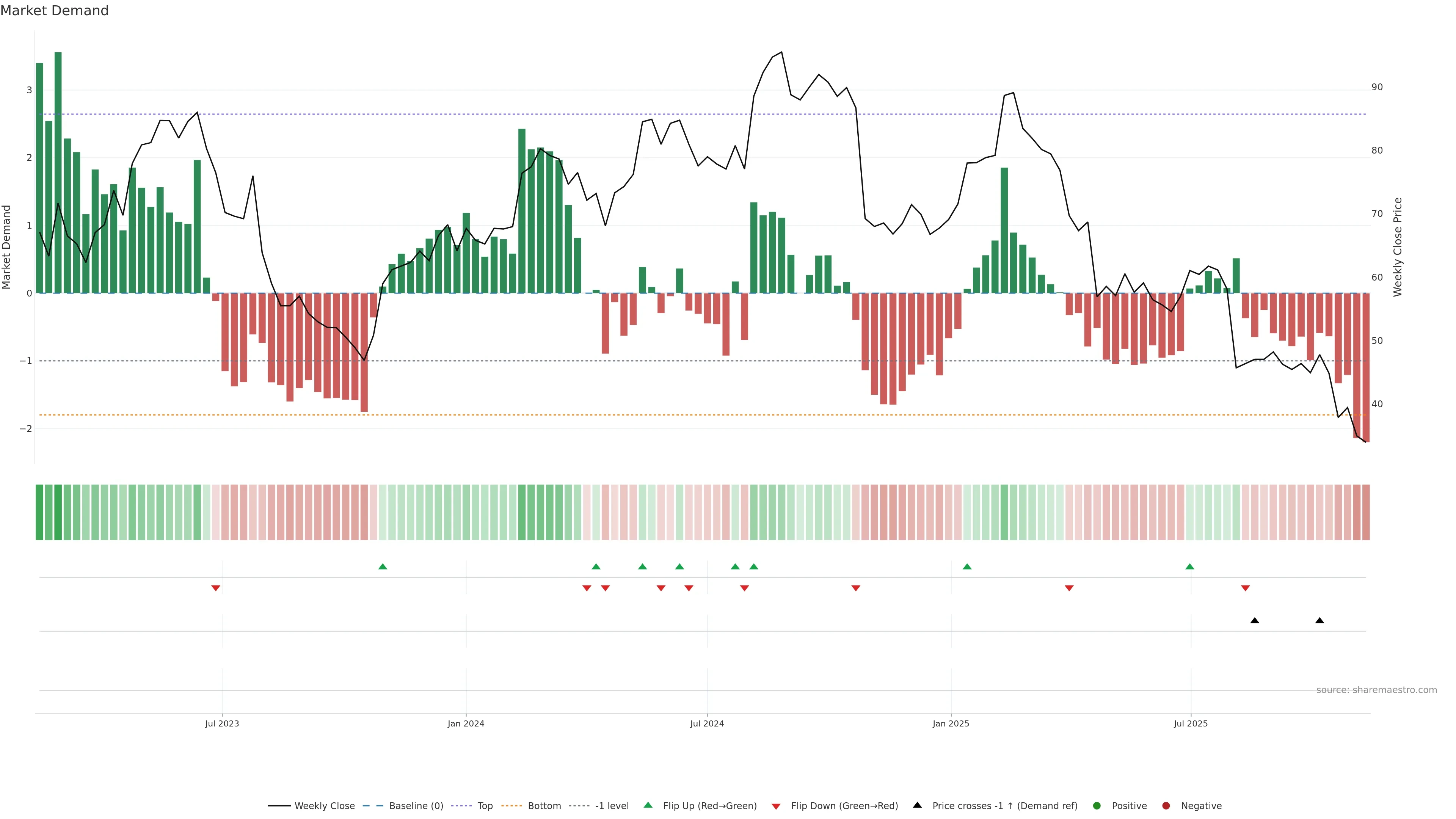Click the Flip Up marker near Jan 2025
This screenshot has height=819, width=1456.
(x=967, y=566)
